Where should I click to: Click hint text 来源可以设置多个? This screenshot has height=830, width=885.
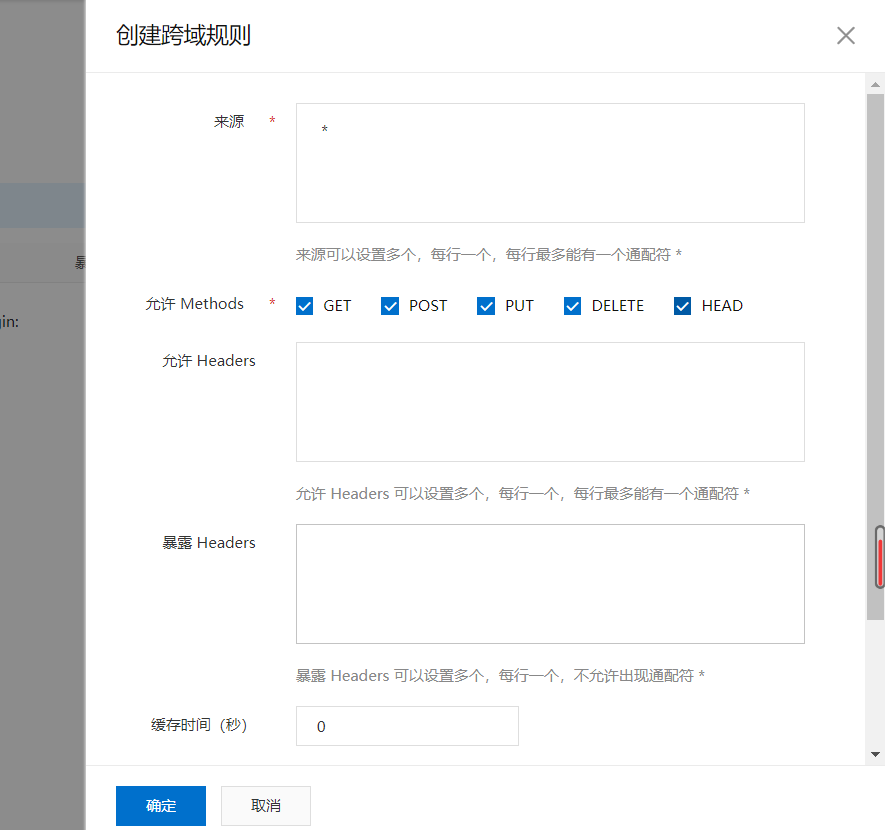pos(489,255)
